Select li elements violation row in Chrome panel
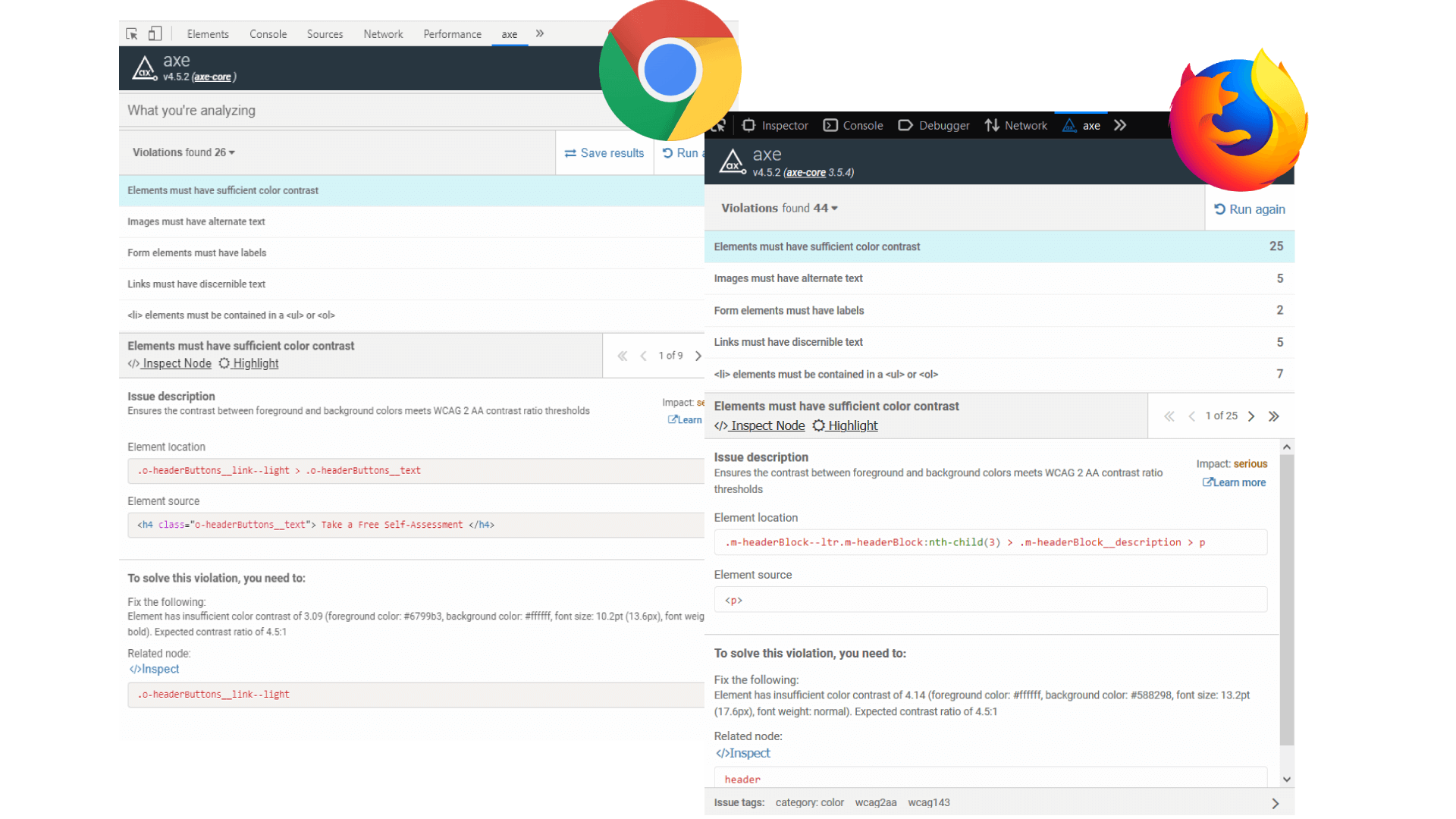The image size is (1456, 819). pyautogui.click(x=412, y=315)
